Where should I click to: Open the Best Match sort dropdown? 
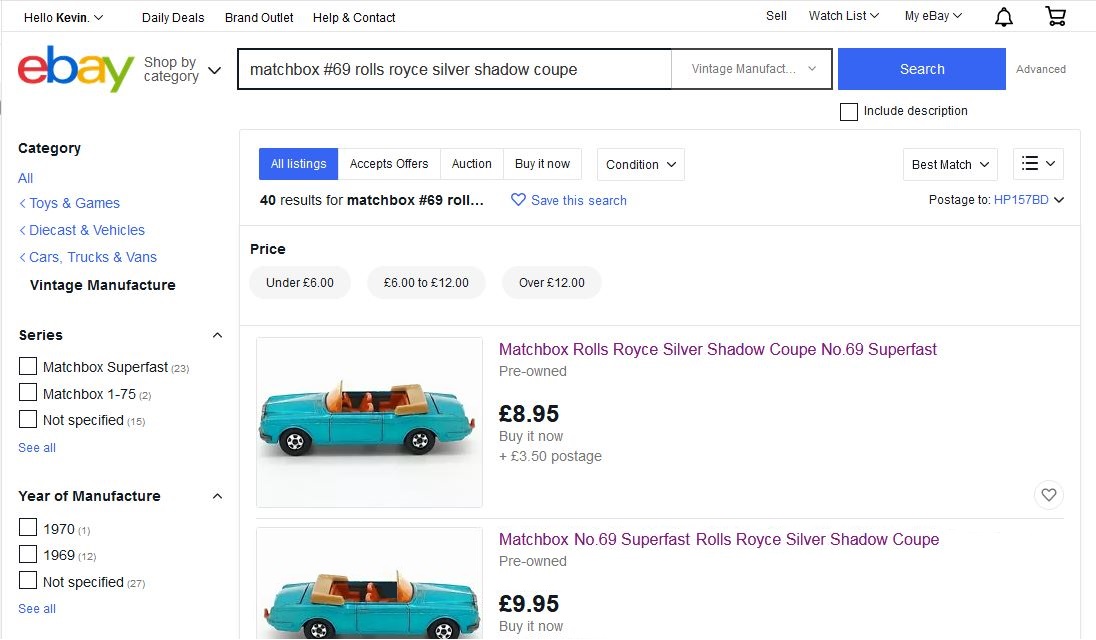[950, 164]
